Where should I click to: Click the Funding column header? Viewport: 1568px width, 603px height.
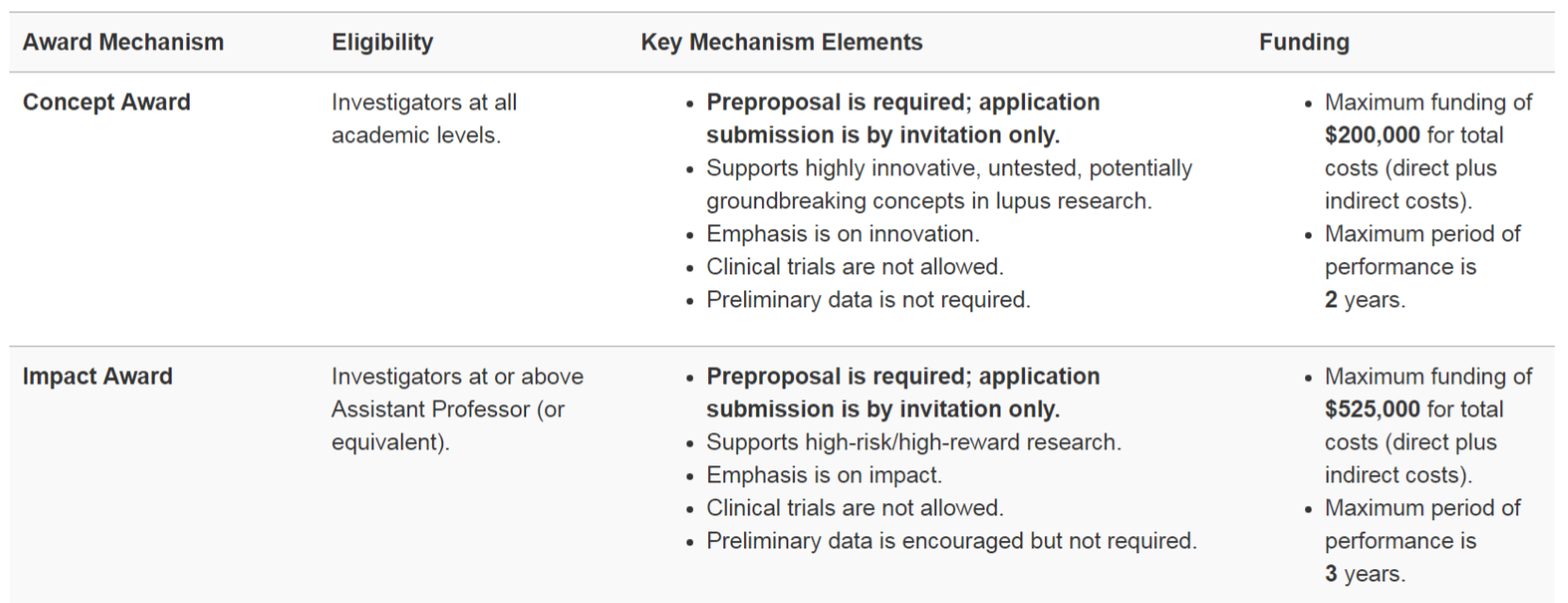(x=1303, y=42)
